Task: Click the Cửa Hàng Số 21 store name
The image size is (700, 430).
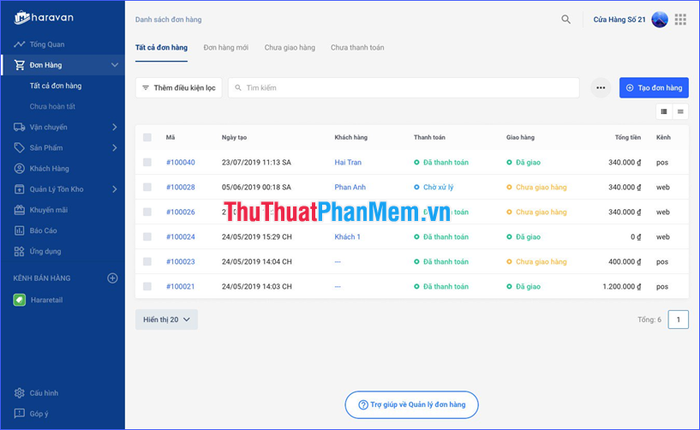Action: pos(619,19)
